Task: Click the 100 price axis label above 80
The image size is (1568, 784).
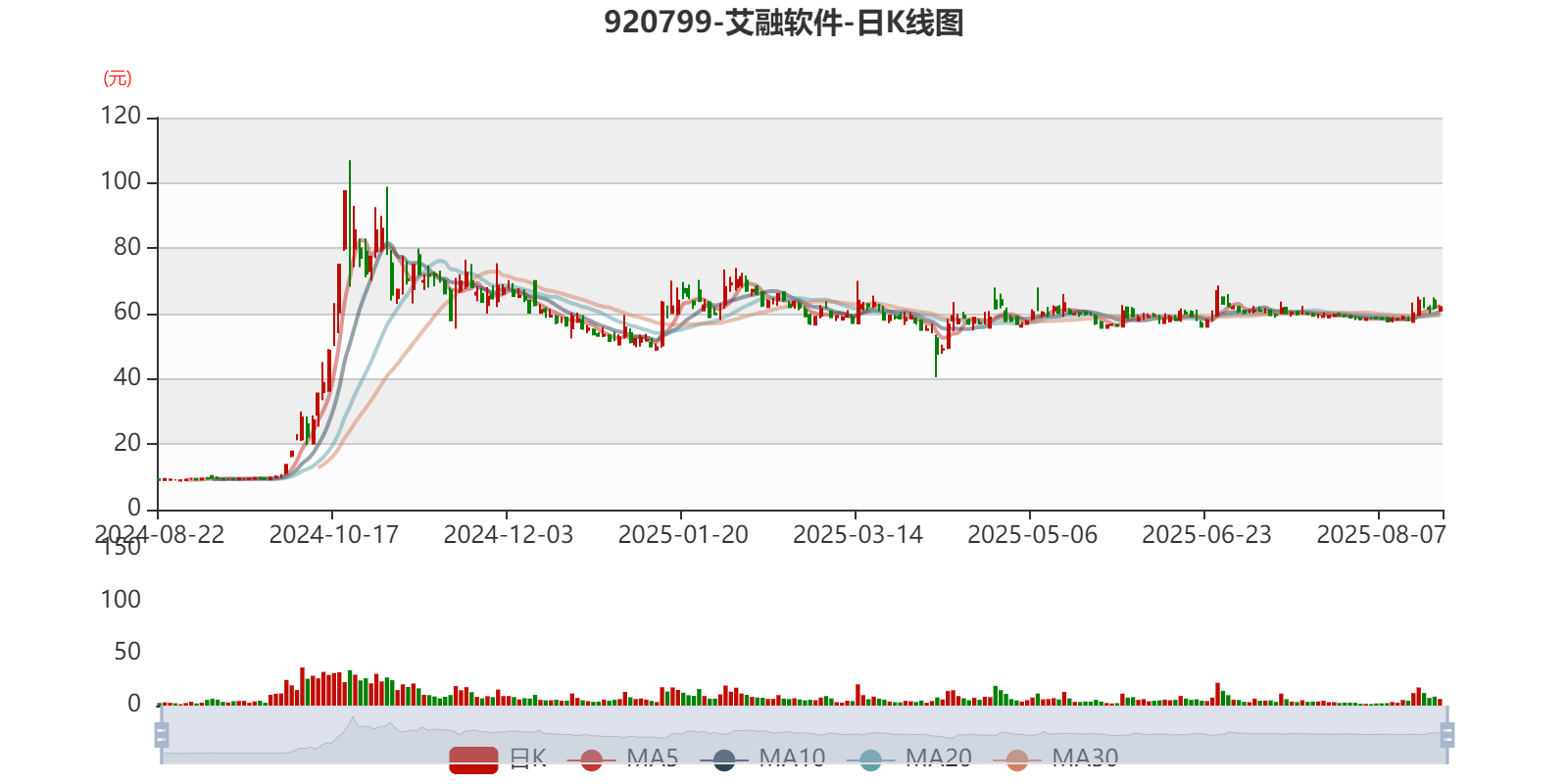Action: pyautogui.click(x=121, y=181)
